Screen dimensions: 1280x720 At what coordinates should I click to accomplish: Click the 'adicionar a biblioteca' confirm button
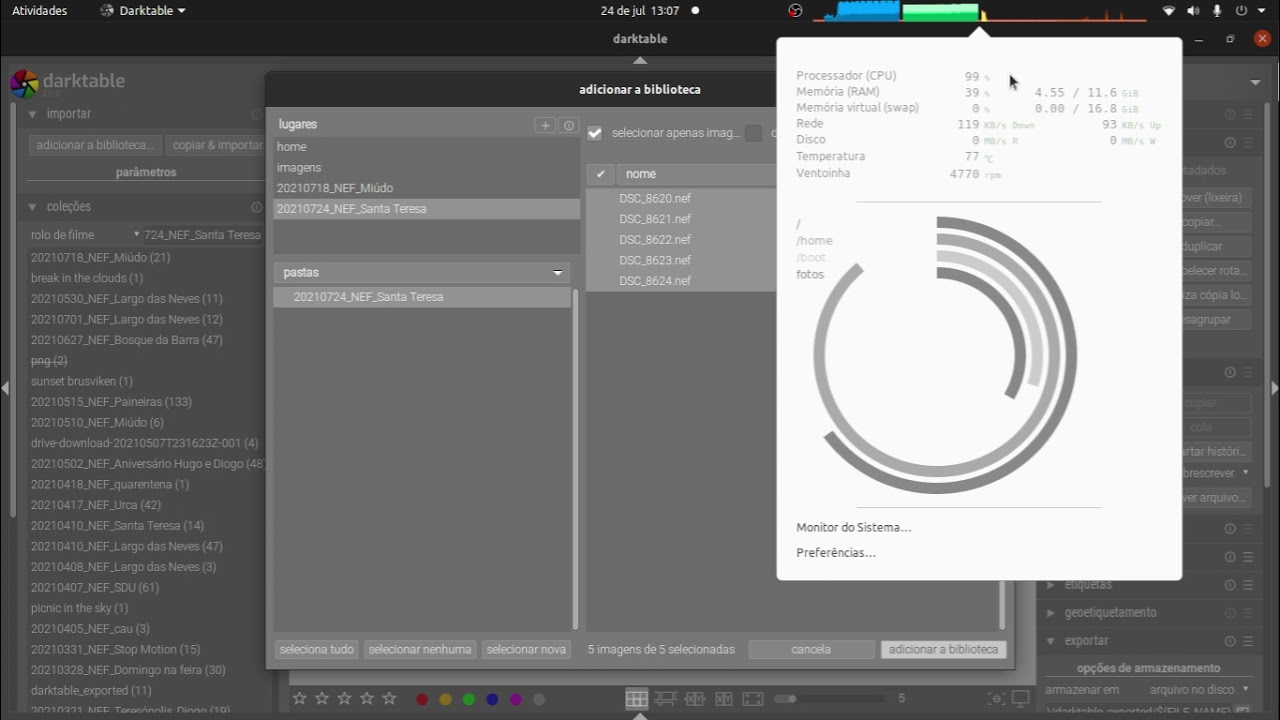click(x=943, y=649)
